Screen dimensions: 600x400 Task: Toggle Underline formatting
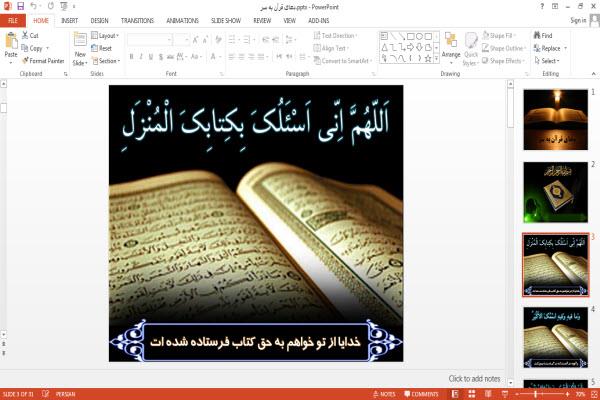[151, 57]
